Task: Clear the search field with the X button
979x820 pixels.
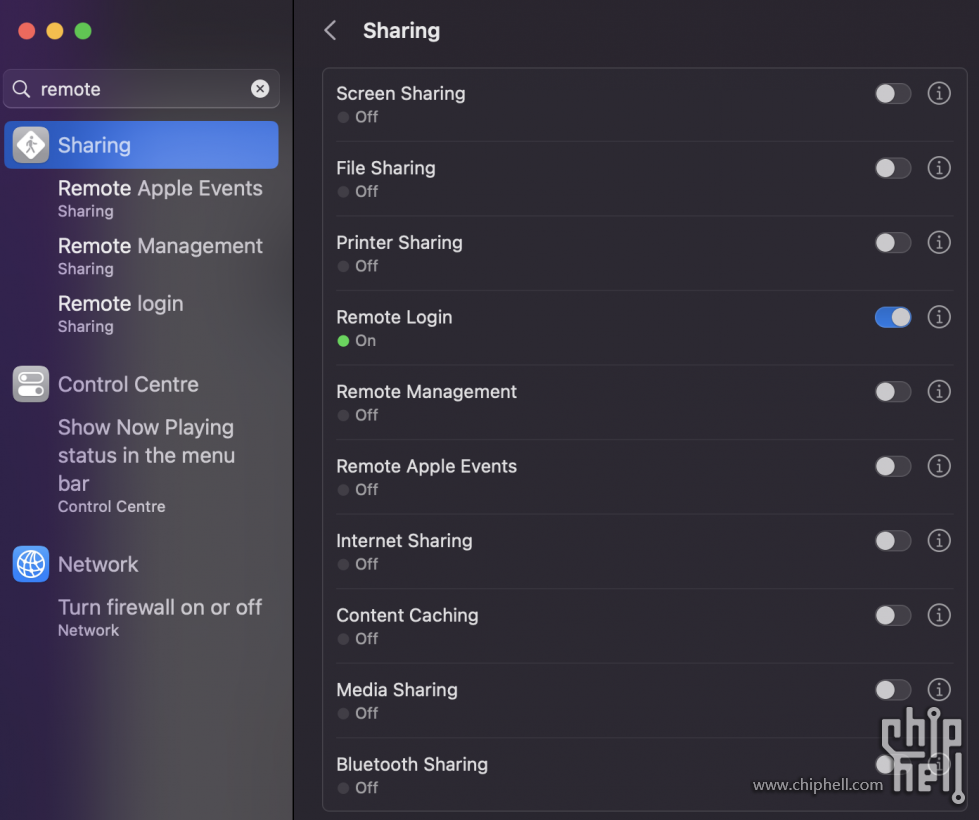Action: coord(260,89)
